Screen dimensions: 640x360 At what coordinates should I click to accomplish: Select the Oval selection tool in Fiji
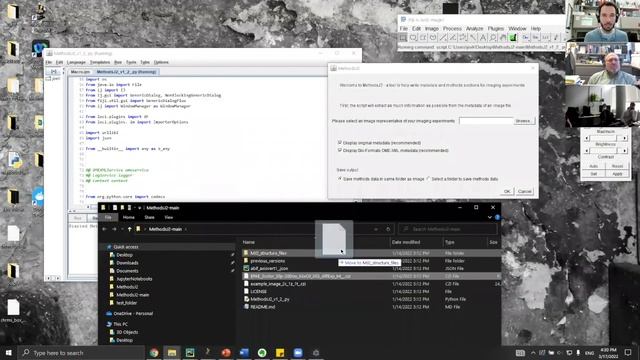coord(413,38)
